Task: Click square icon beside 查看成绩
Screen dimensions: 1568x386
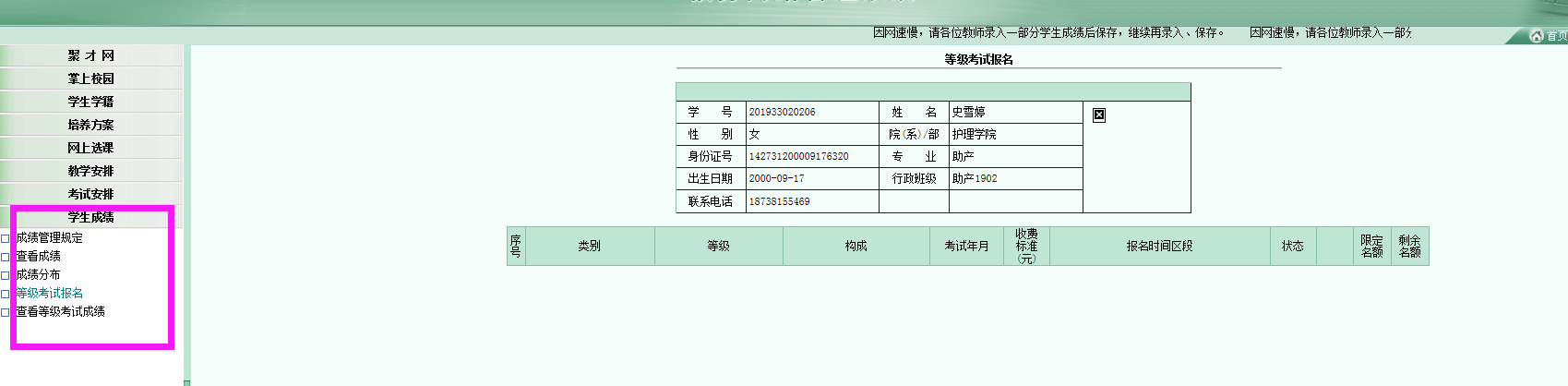Action: (6, 257)
